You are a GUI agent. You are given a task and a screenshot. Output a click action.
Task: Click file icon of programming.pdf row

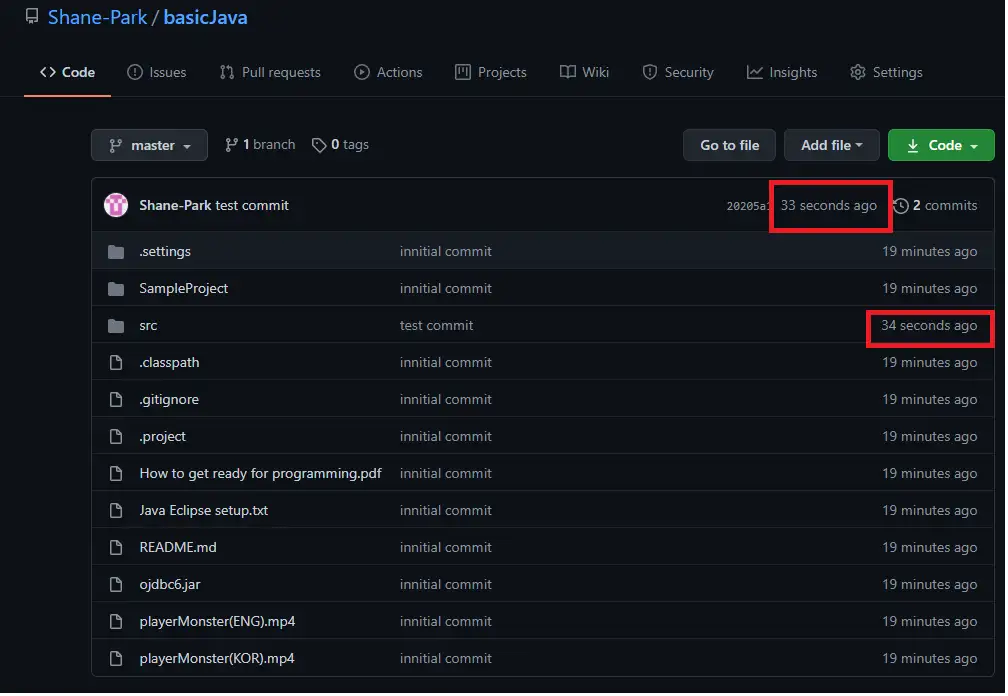(x=116, y=474)
